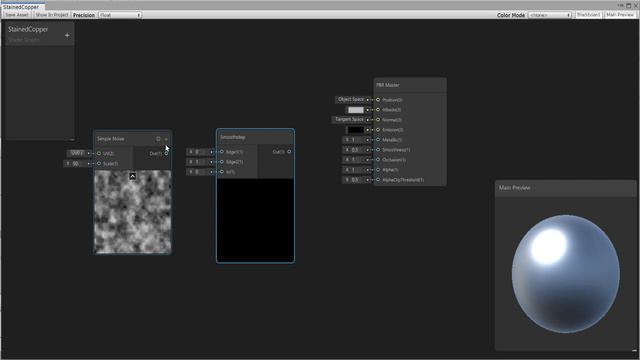Viewport: 640px width, 360px height.
Task: Open the gray Albedo color swatch
Action: (356, 110)
